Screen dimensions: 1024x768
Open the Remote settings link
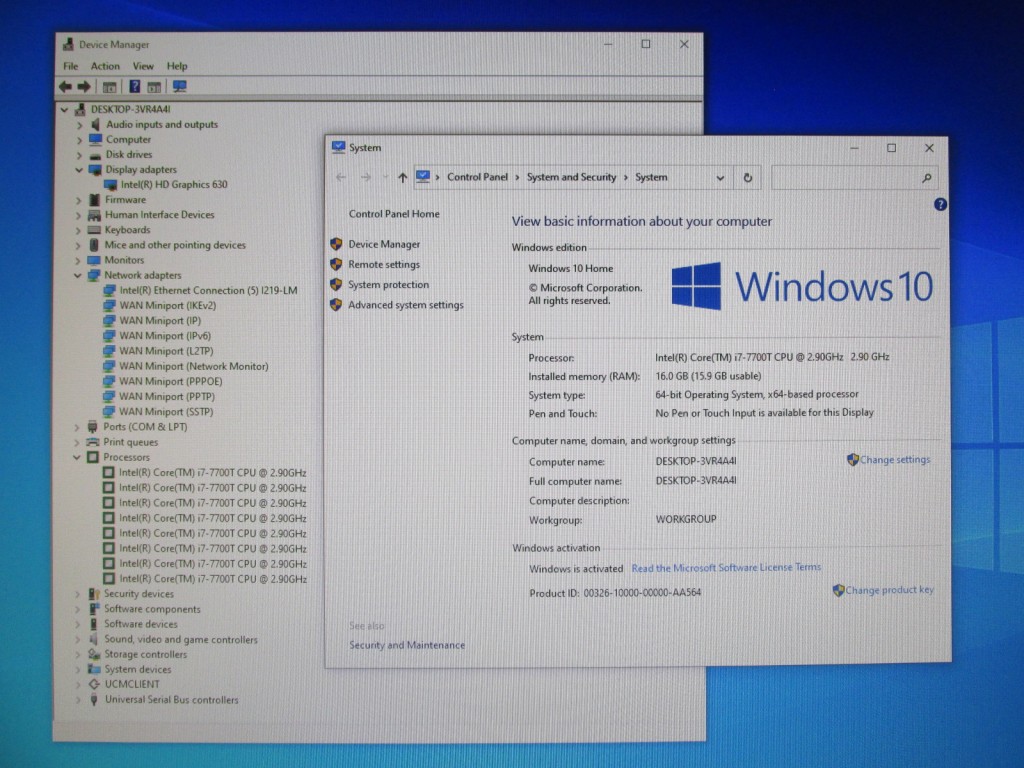tap(384, 264)
